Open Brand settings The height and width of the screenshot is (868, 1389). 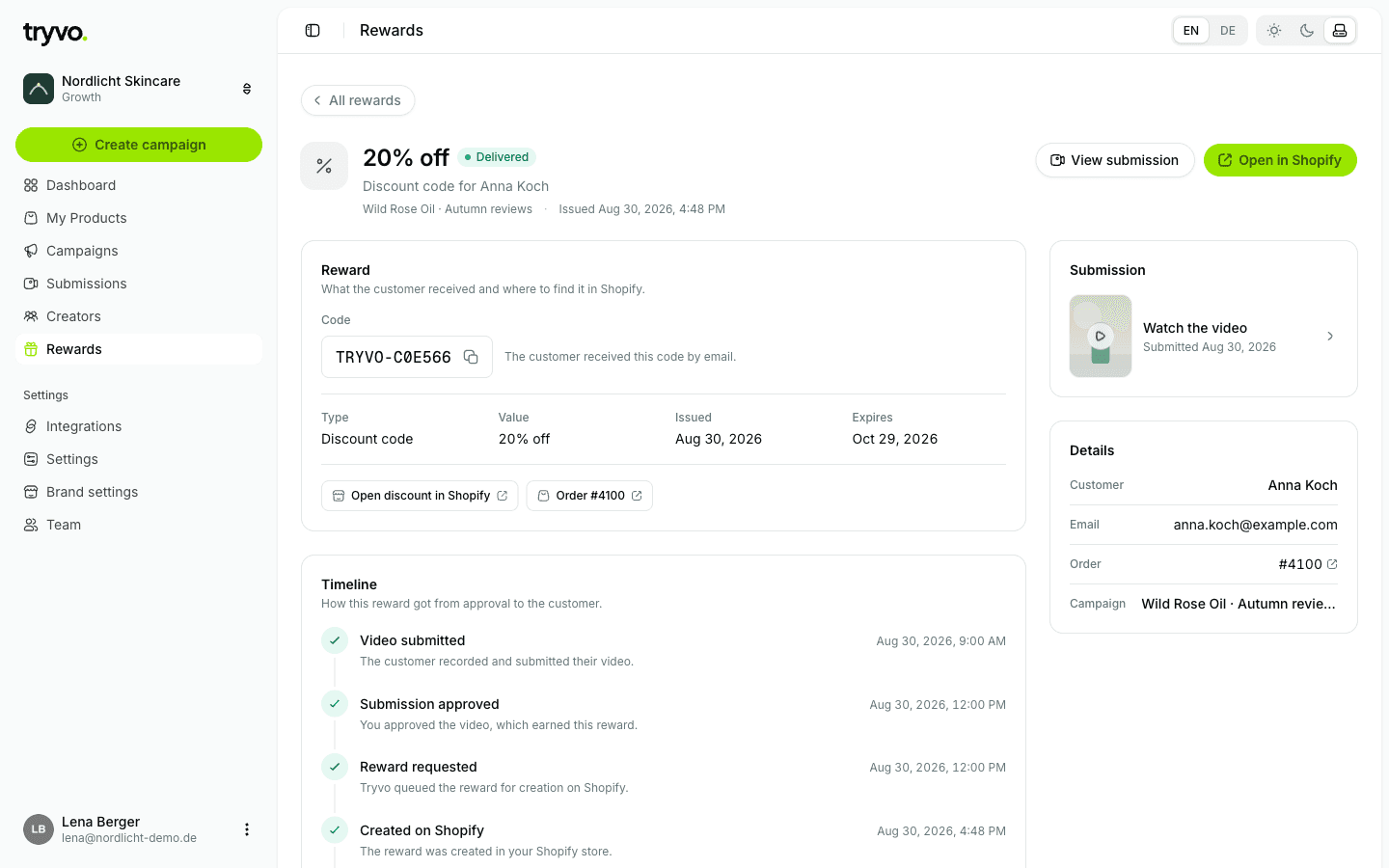(139, 492)
